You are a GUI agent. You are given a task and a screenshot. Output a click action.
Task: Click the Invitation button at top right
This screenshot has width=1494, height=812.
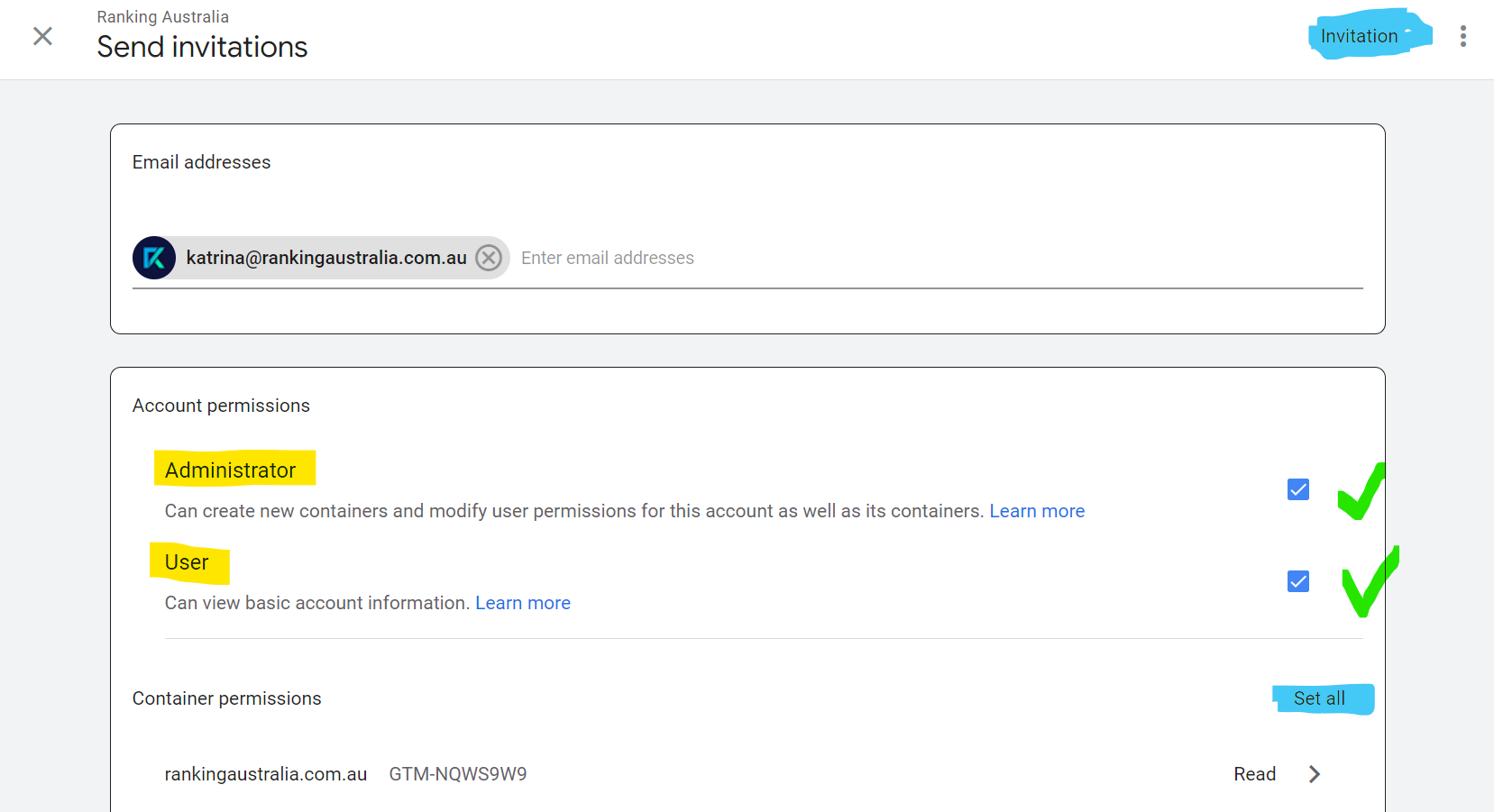point(1359,36)
